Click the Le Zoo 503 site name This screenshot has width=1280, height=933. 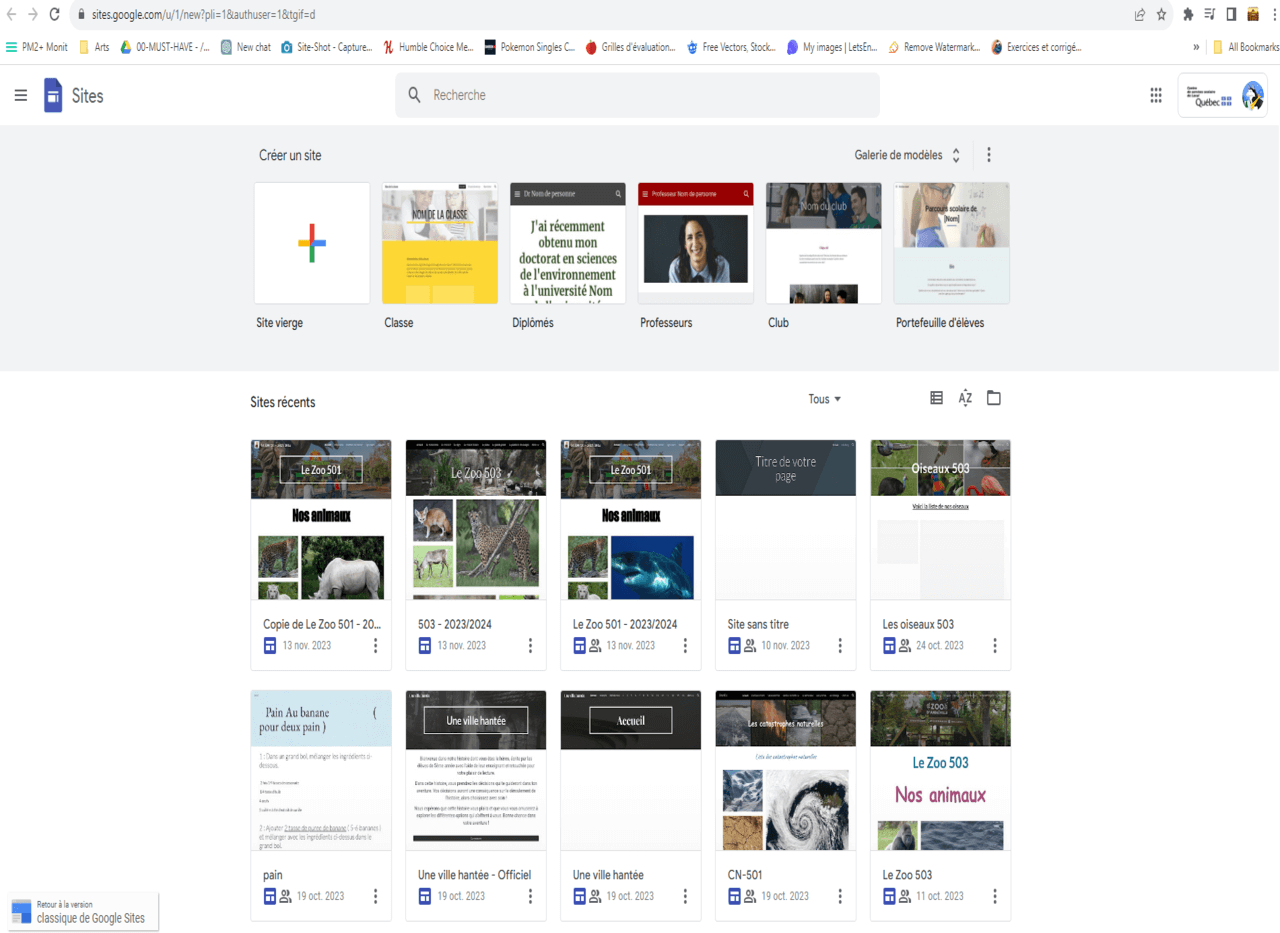907,875
